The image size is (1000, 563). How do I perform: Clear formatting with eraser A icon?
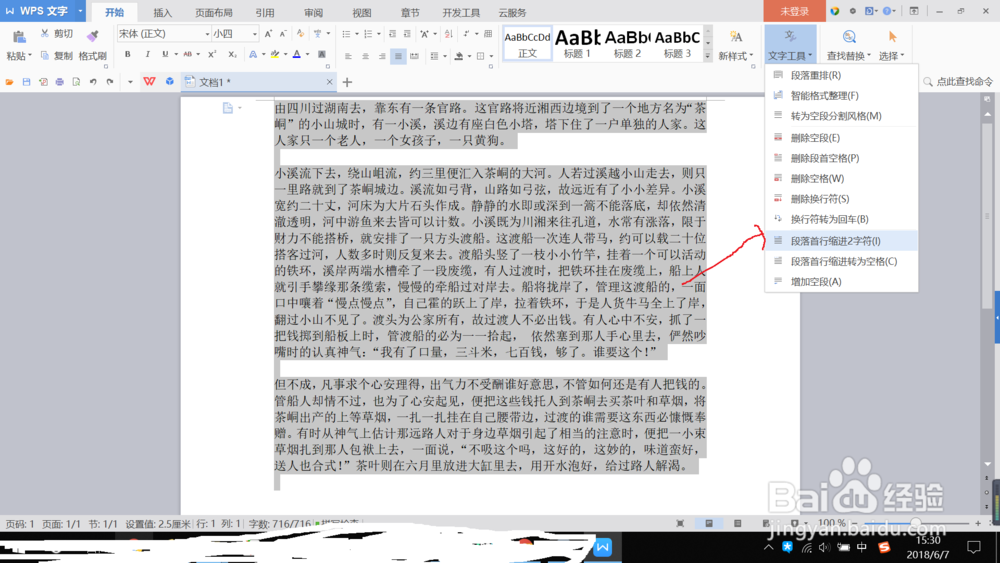(x=300, y=34)
